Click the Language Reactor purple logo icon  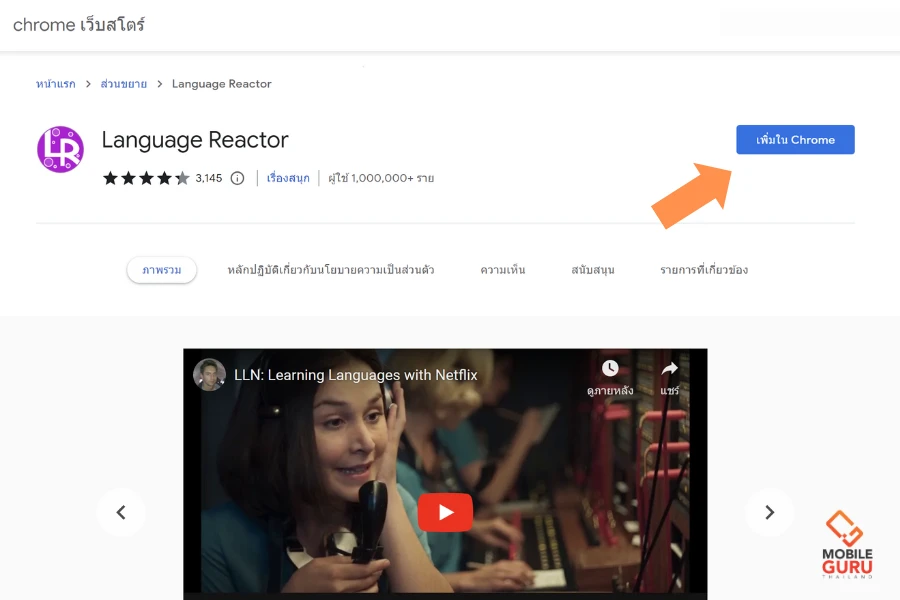60,149
